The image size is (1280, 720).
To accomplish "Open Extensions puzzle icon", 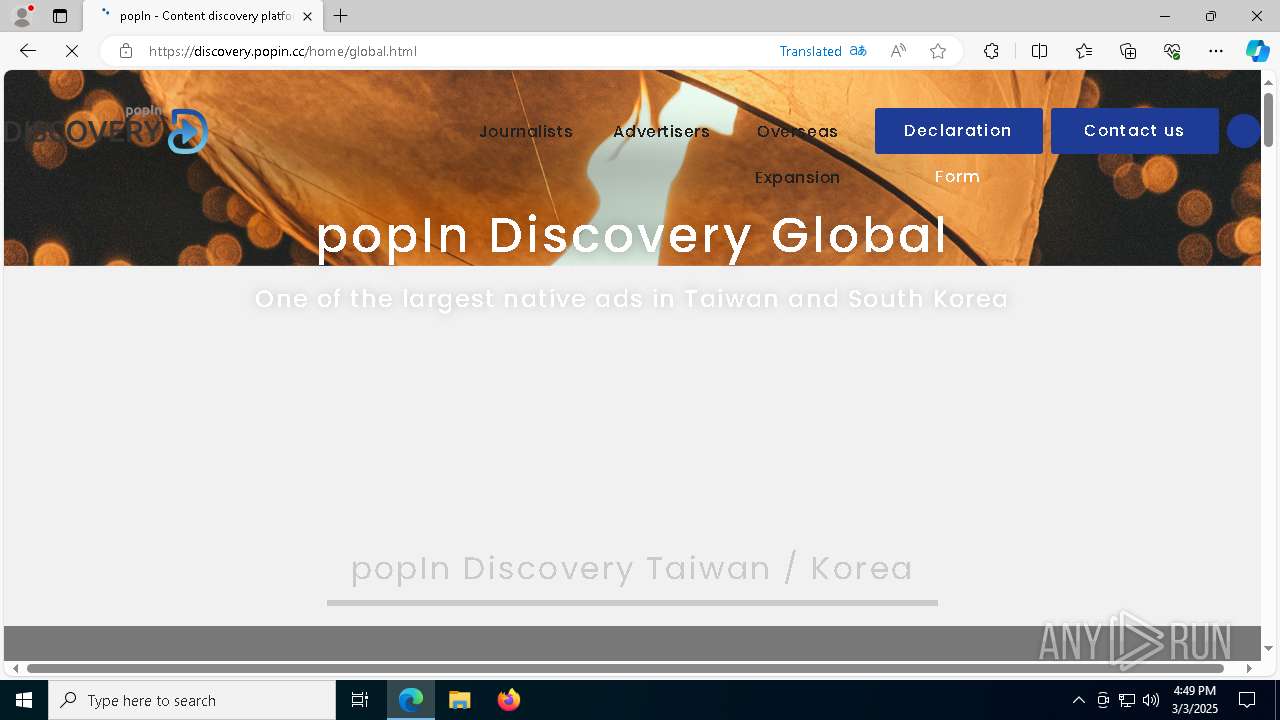I will click(x=991, y=51).
